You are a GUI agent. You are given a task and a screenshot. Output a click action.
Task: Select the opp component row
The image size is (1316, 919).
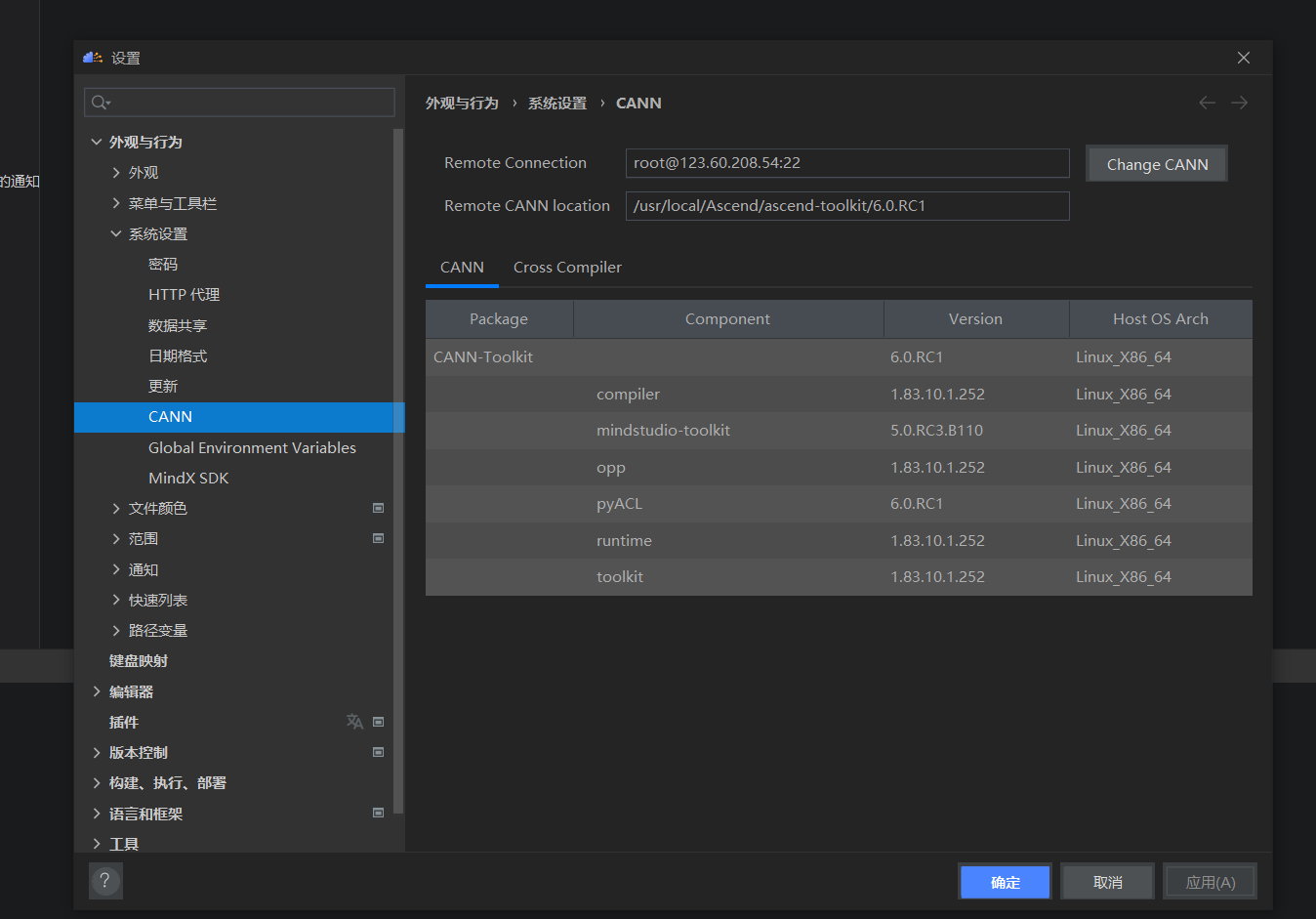[839, 467]
